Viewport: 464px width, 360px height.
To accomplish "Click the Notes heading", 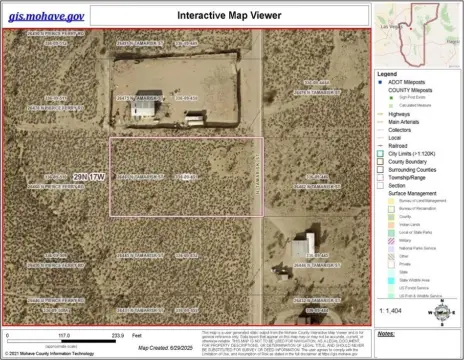I will click(386, 334).
